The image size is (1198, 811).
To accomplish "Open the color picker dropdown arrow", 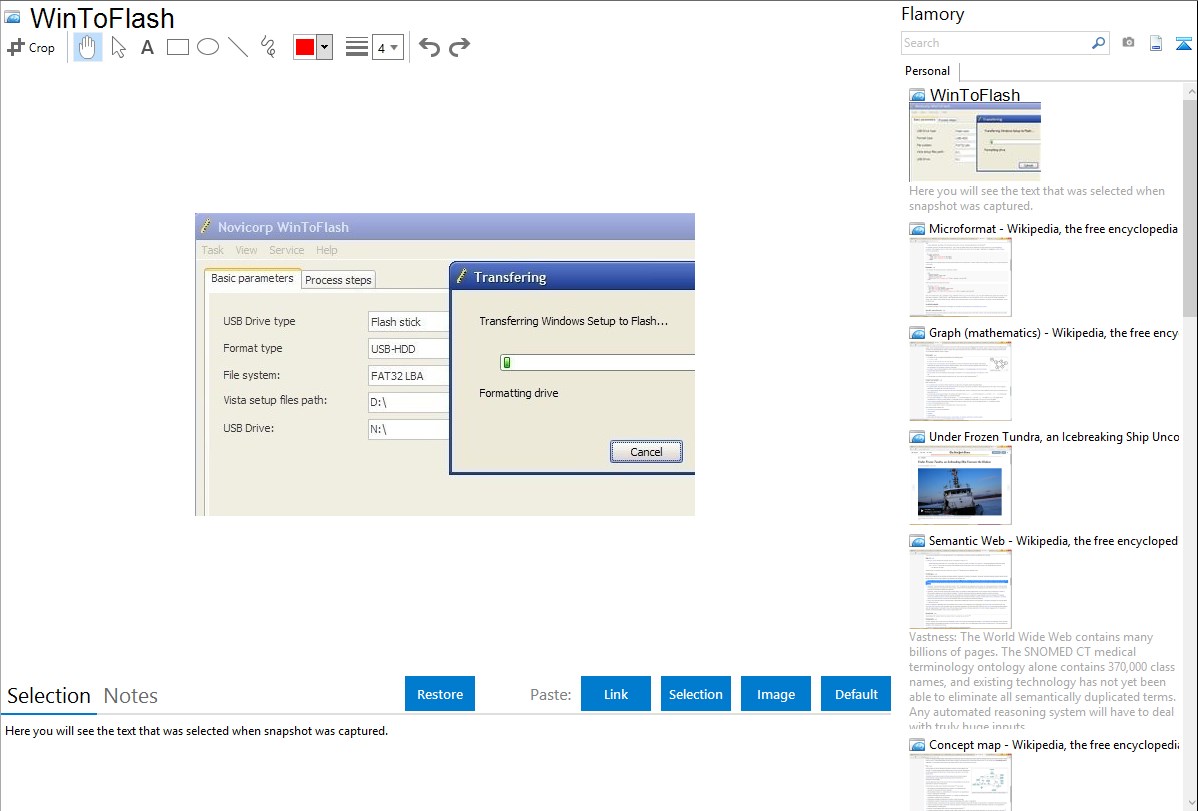I will (325, 47).
